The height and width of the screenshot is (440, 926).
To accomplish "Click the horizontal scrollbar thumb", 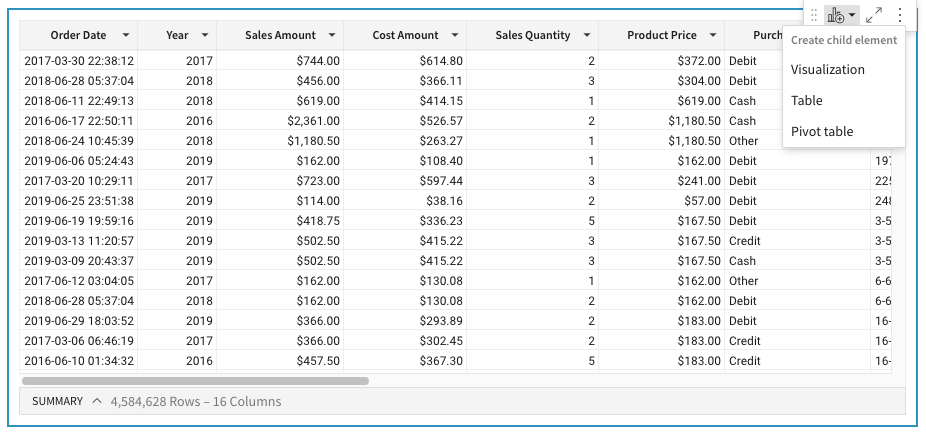I will (195, 381).
